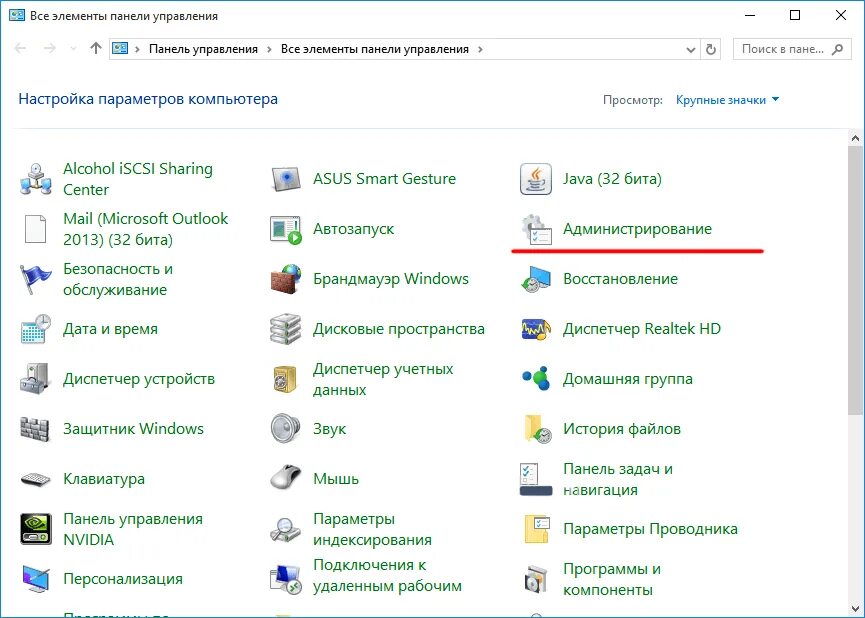This screenshot has height=618, width=865.
Task: Click Все элементы панели управления breadcrumb segment
Action: [375, 49]
